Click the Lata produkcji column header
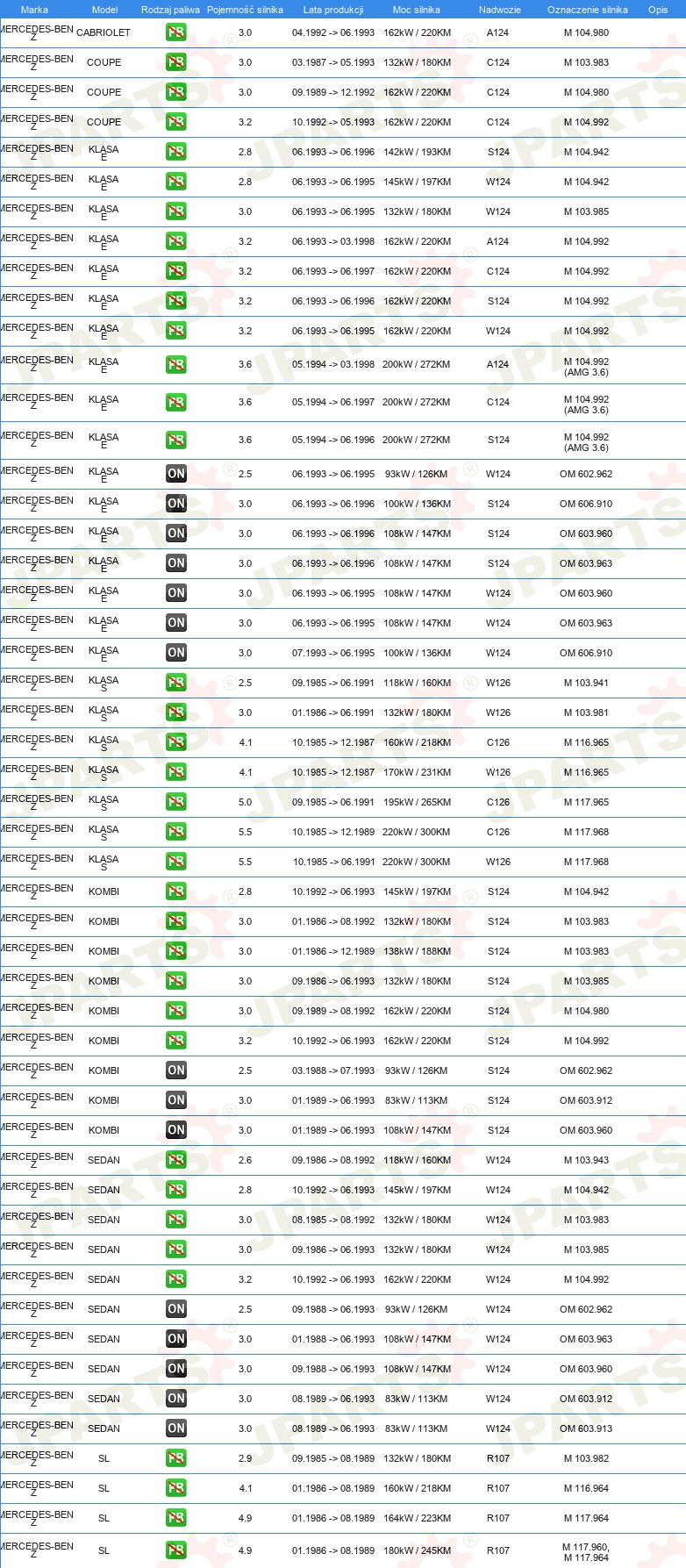686x1568 pixels. click(x=333, y=10)
